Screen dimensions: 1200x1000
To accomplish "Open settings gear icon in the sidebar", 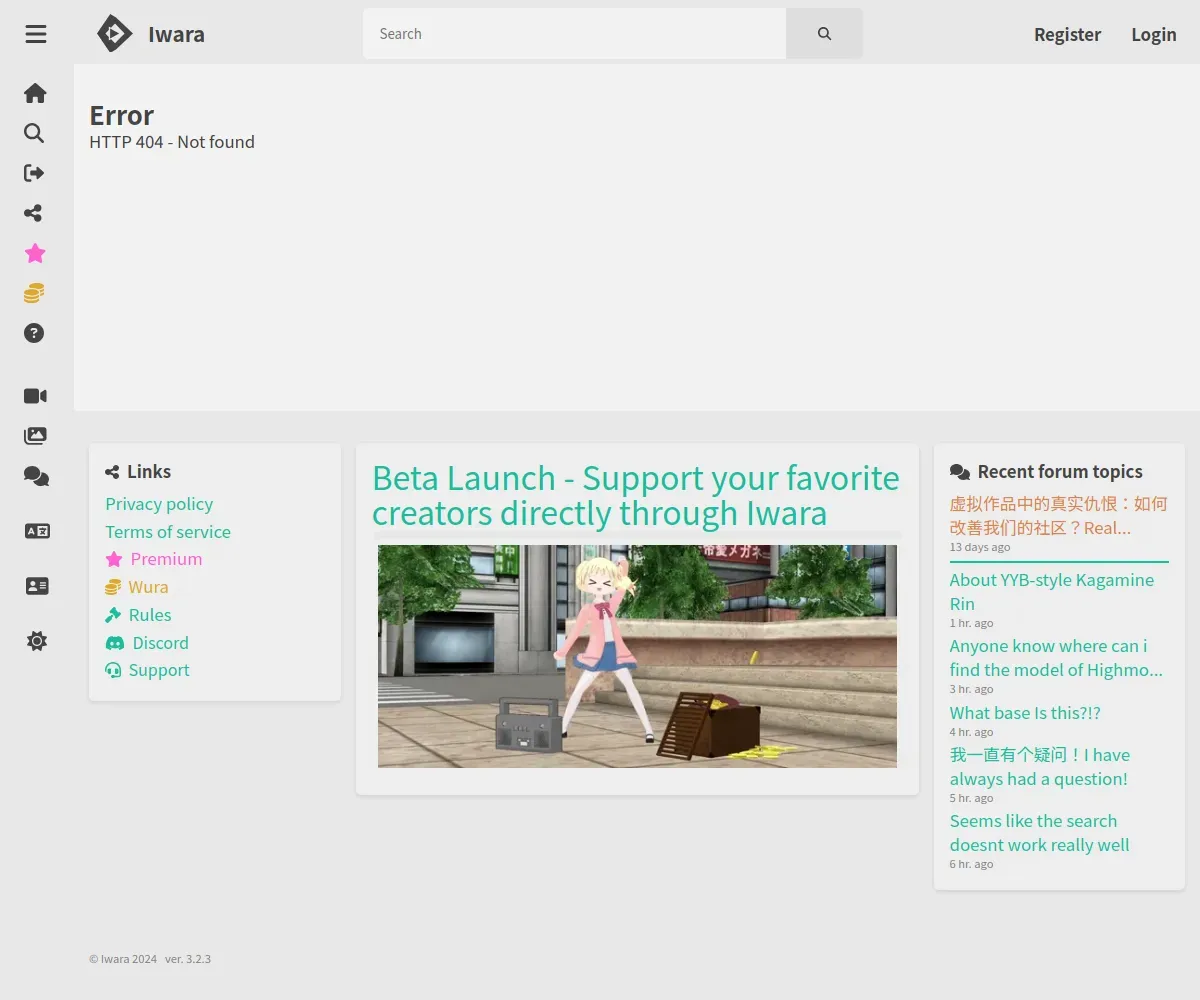I will click(37, 641).
